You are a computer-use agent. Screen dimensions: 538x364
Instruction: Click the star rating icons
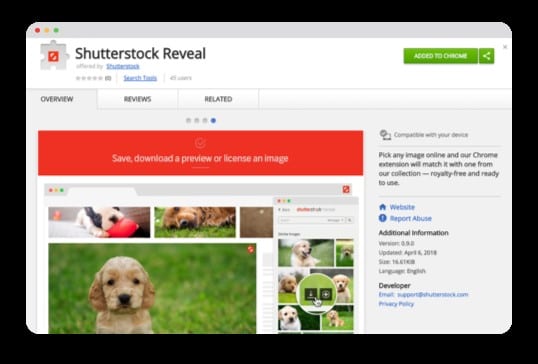(x=89, y=78)
